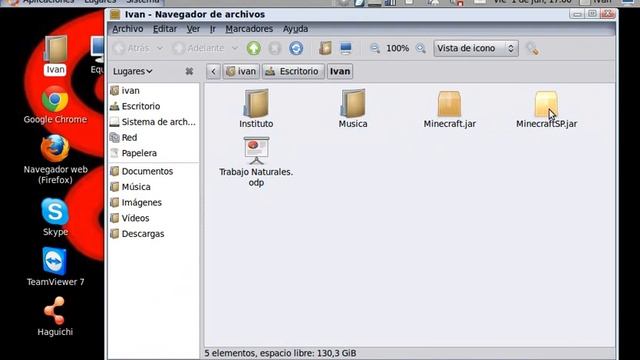Zoom out with the magnifier icon
This screenshot has height=360, width=640.
pyautogui.click(x=374, y=48)
